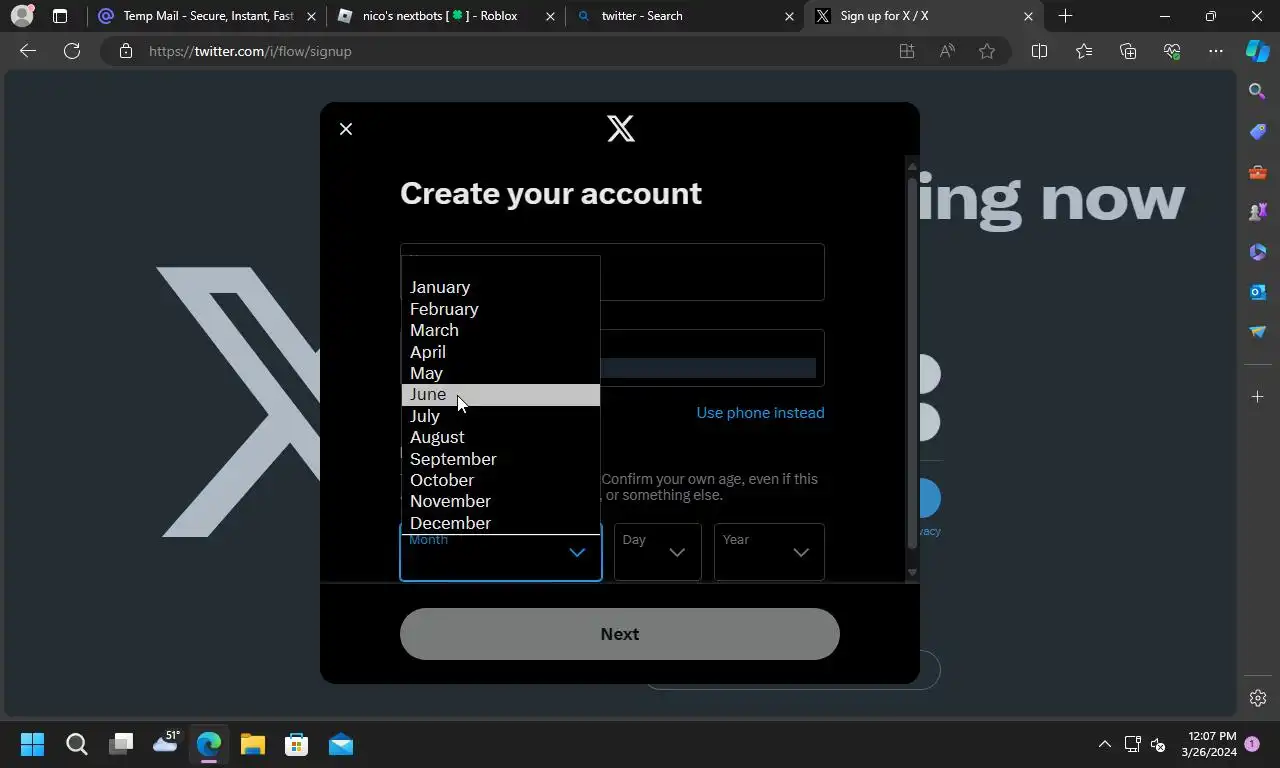Go back to previous page
The image size is (1280, 768).
tap(28, 51)
